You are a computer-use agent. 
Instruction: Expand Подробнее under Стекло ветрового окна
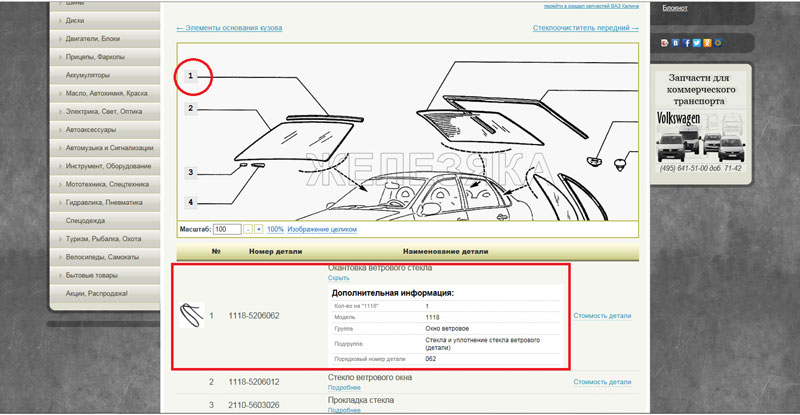click(x=344, y=387)
